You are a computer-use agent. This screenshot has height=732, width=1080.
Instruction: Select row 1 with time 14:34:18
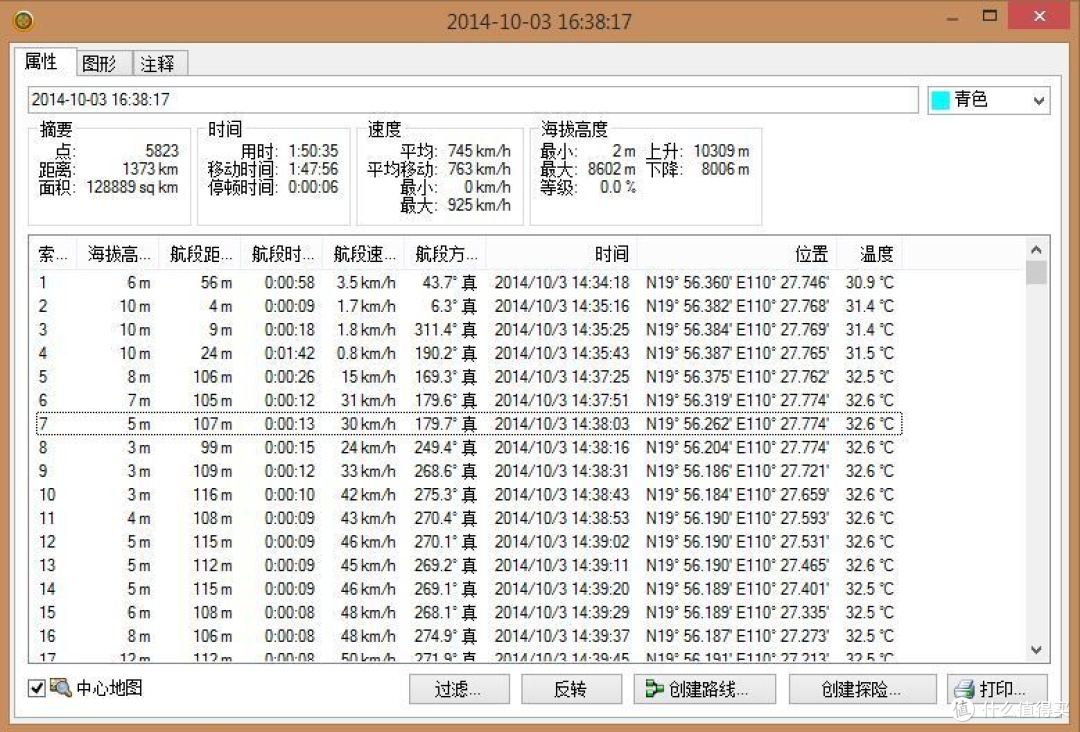[x=468, y=282]
